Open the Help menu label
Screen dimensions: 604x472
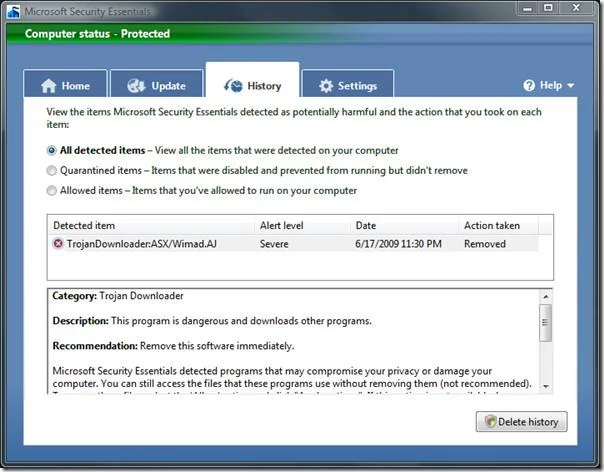click(x=551, y=85)
